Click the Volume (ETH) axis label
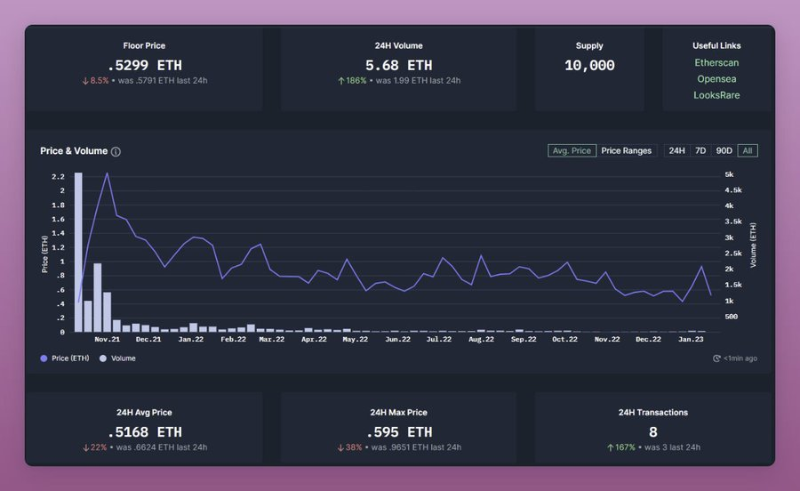This screenshot has height=491, width=800. point(753,245)
